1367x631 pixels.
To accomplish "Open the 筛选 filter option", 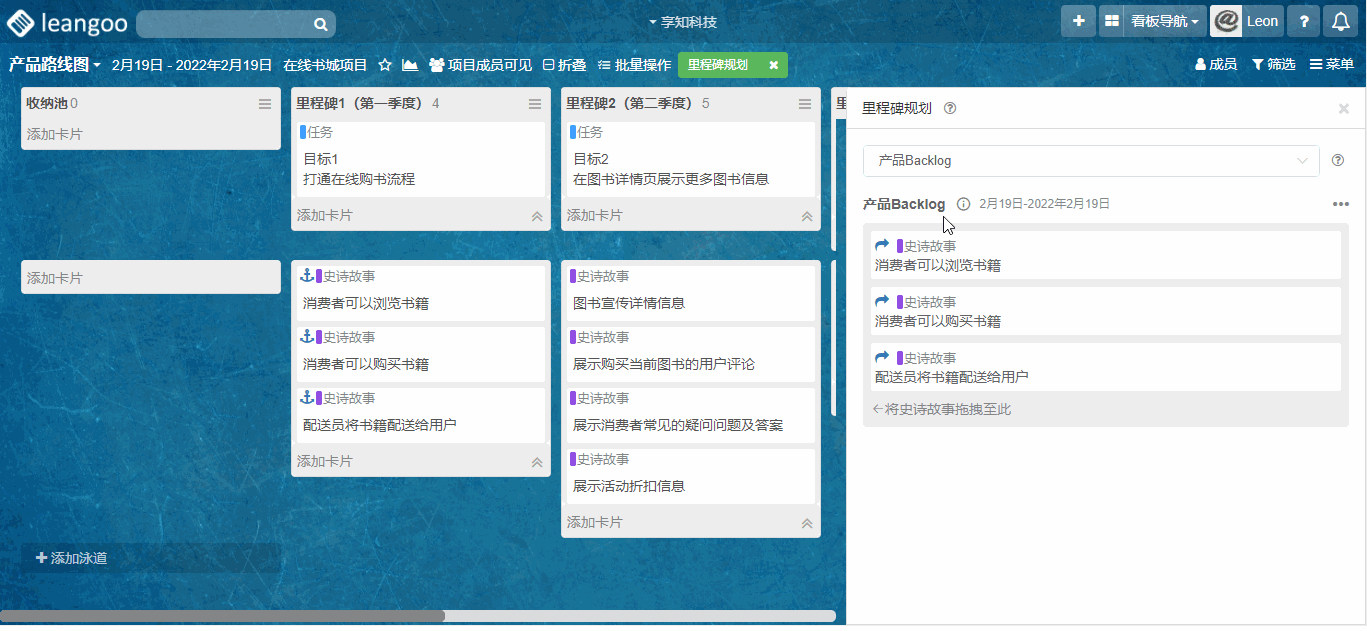I will click(1273, 65).
